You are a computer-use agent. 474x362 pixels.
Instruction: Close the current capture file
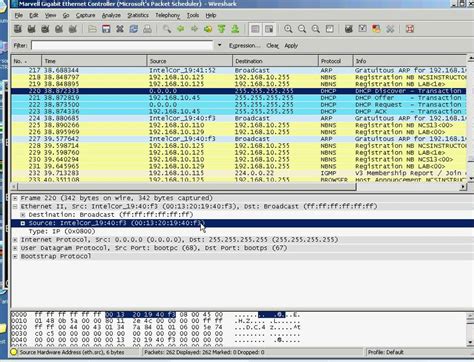click(120, 29)
